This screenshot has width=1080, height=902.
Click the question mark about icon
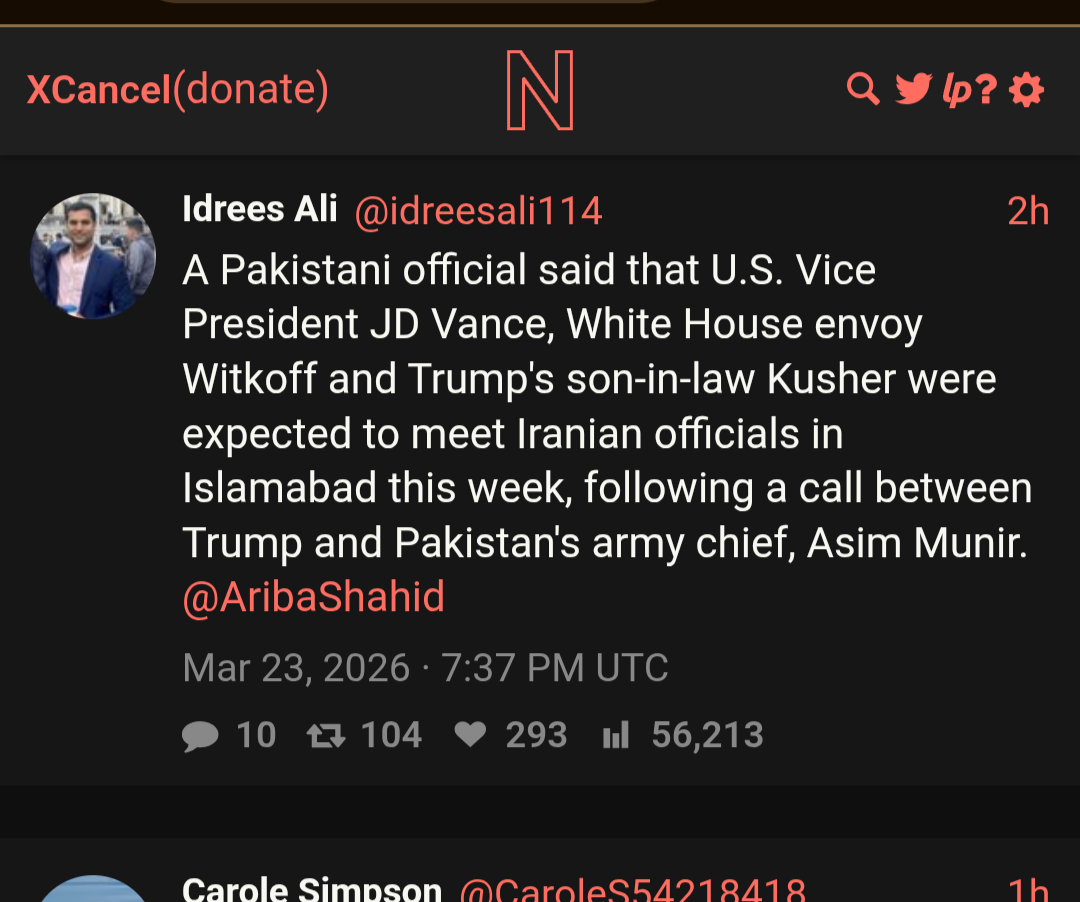tap(987, 90)
